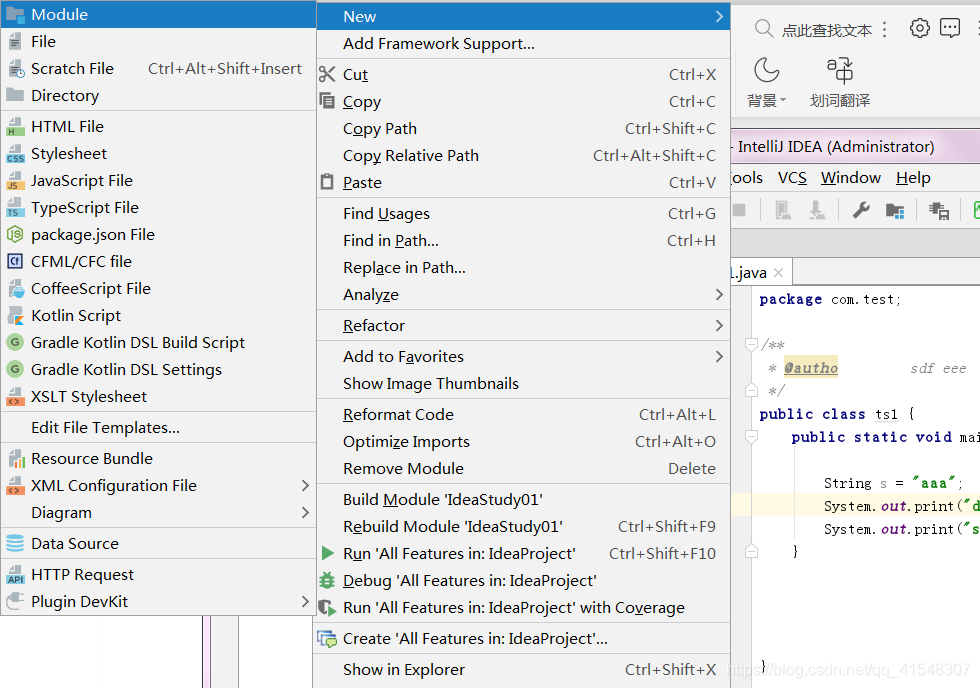This screenshot has width=980, height=688.
Task: Click the Gradle Kotlin DSL Build Script icon
Action: 15,342
